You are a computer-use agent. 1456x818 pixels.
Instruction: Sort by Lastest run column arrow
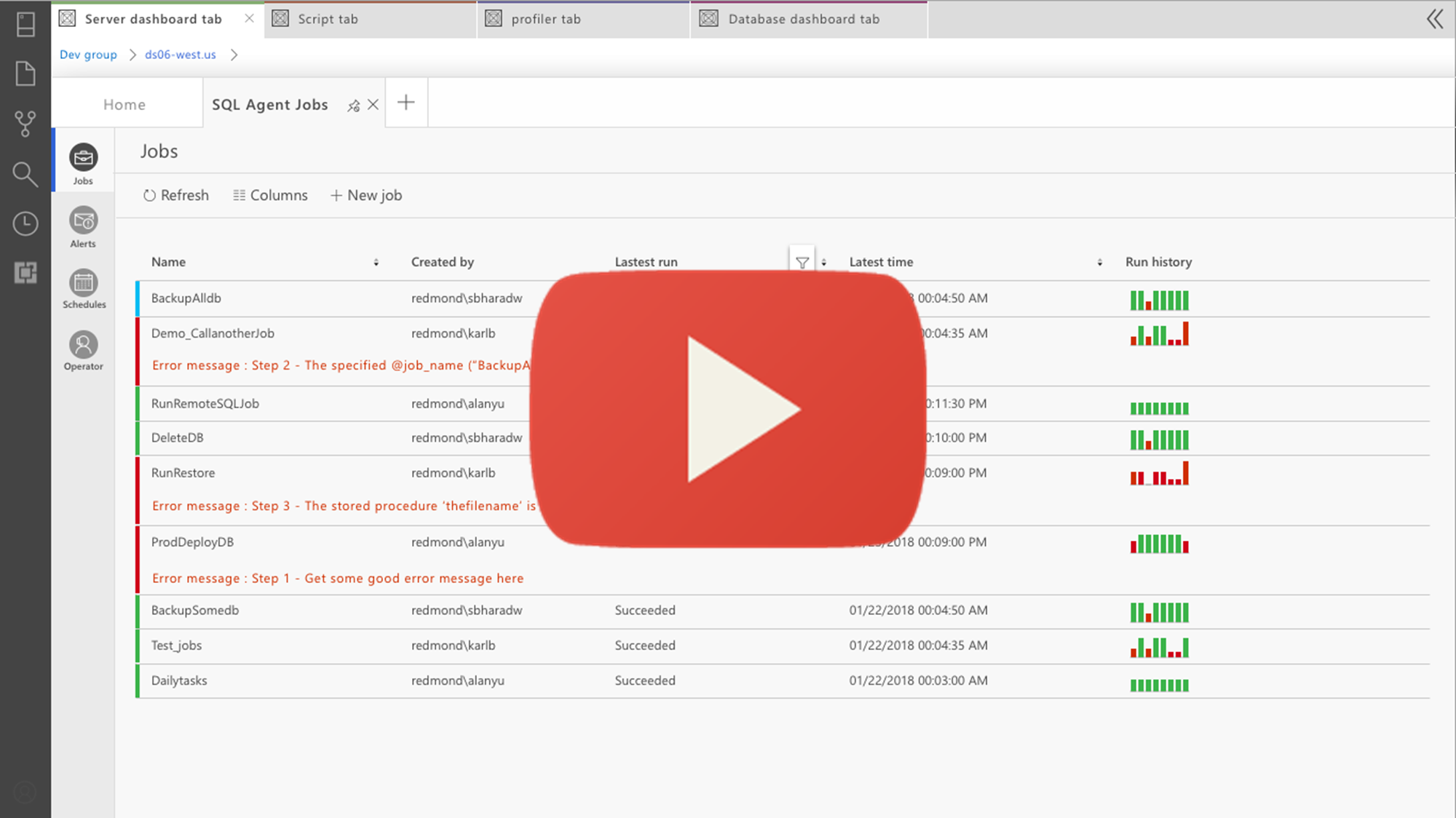pos(824,263)
